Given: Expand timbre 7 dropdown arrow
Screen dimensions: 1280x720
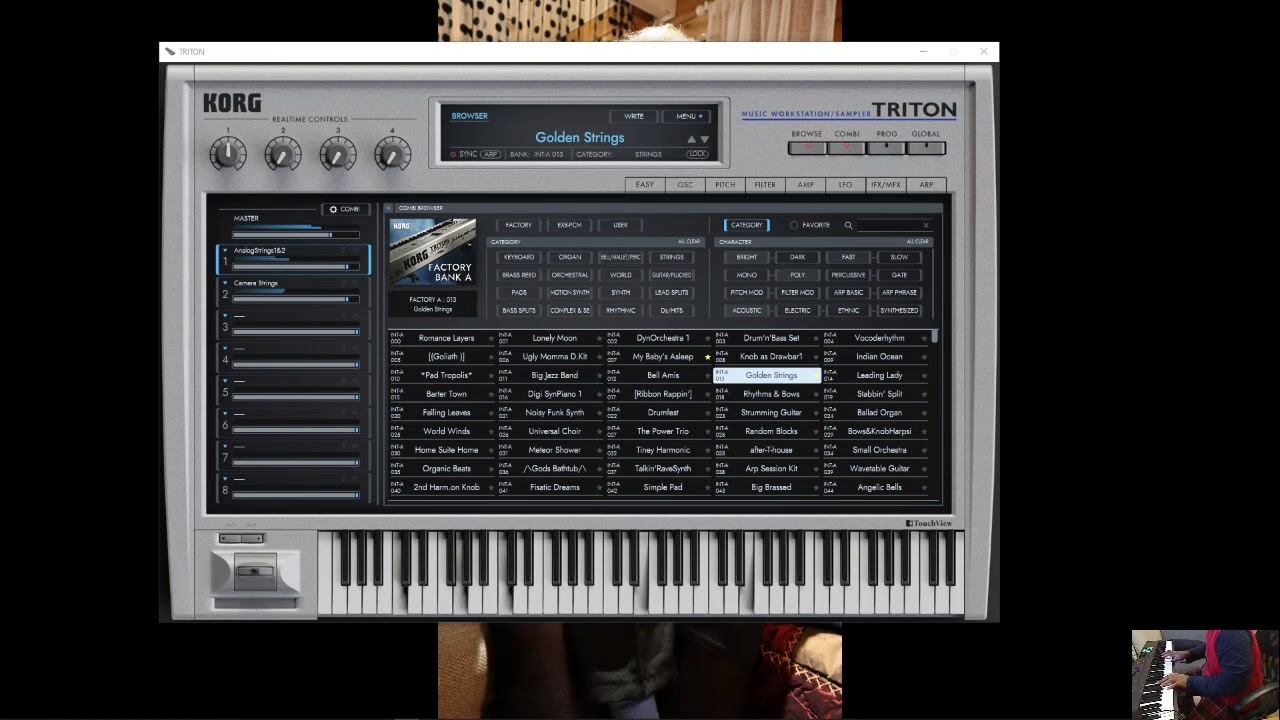Looking at the screenshot, I should (x=225, y=447).
